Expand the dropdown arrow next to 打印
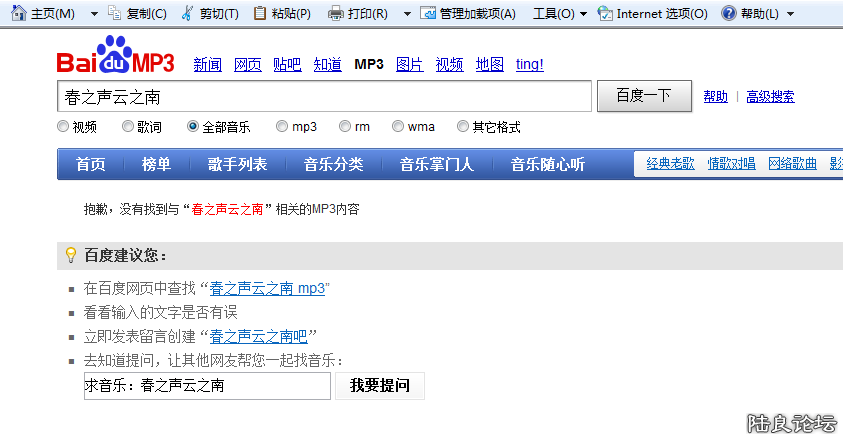The image size is (843, 439). [407, 14]
